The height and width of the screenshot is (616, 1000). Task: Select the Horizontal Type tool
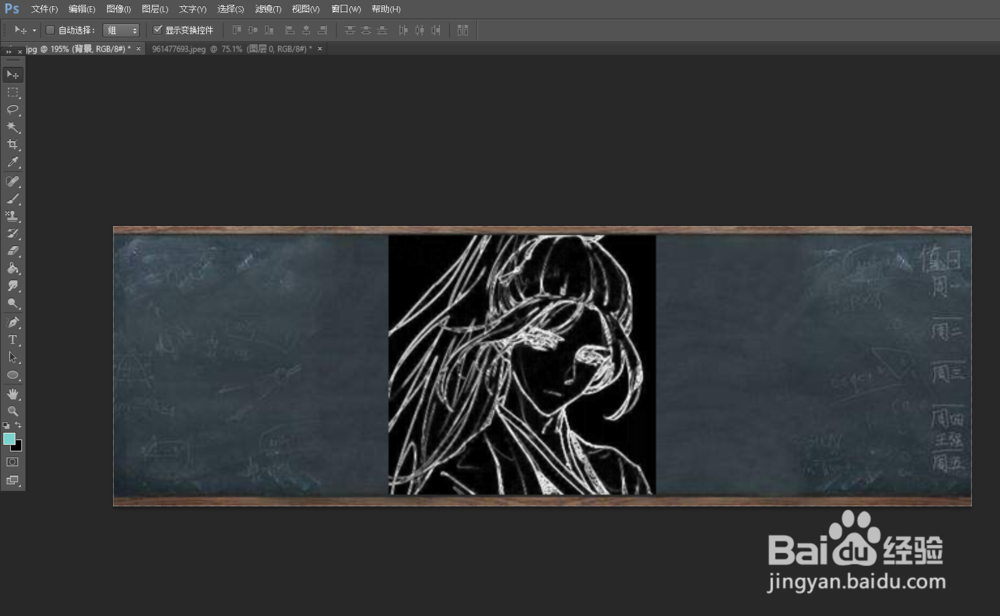pos(13,340)
